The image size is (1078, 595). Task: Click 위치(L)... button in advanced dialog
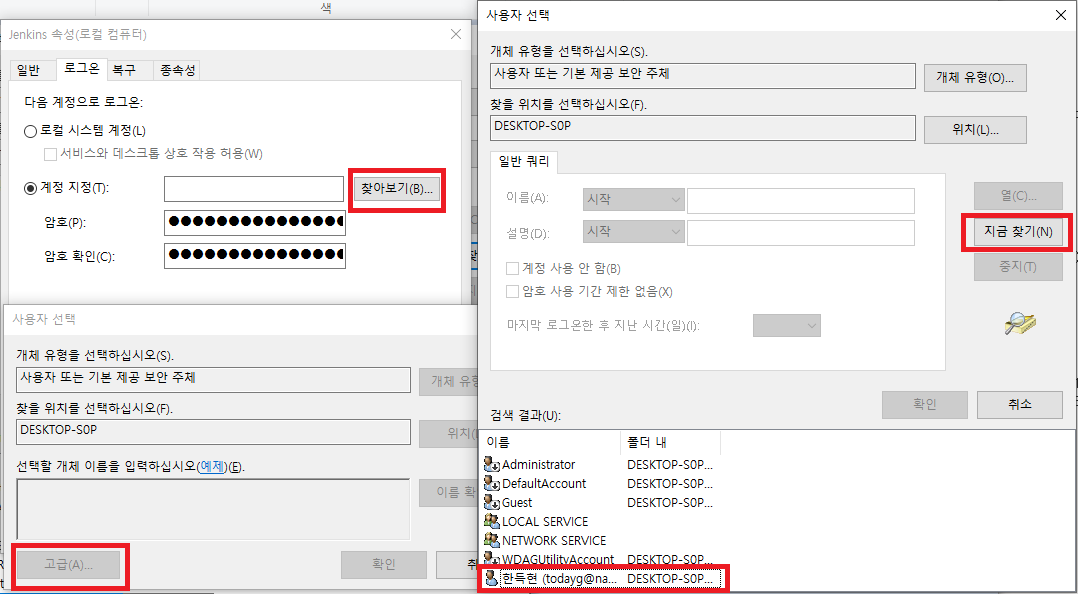[975, 130]
